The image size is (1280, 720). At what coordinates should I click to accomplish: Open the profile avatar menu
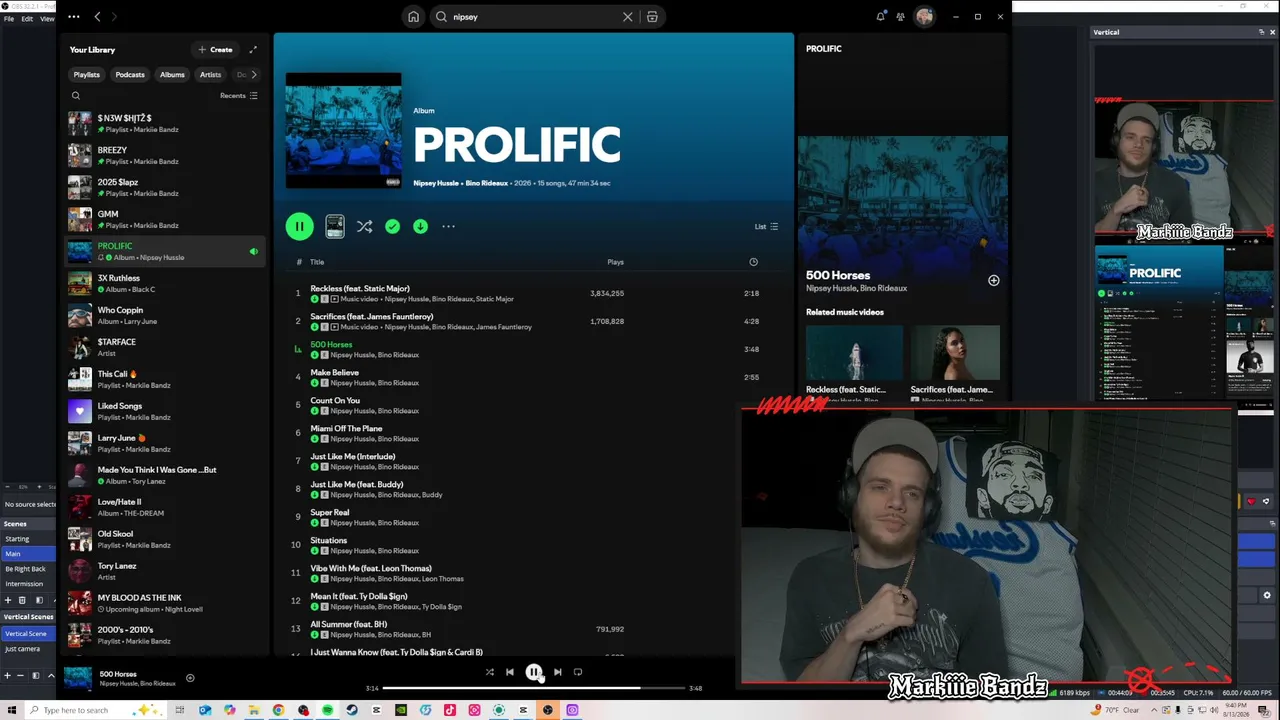click(x=924, y=17)
